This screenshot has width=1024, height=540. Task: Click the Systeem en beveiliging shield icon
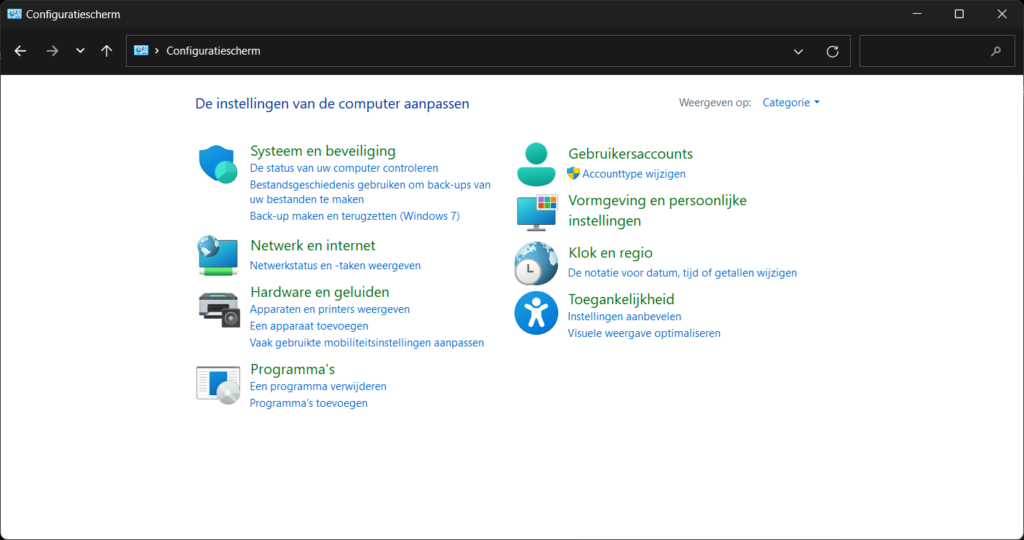pos(217,164)
